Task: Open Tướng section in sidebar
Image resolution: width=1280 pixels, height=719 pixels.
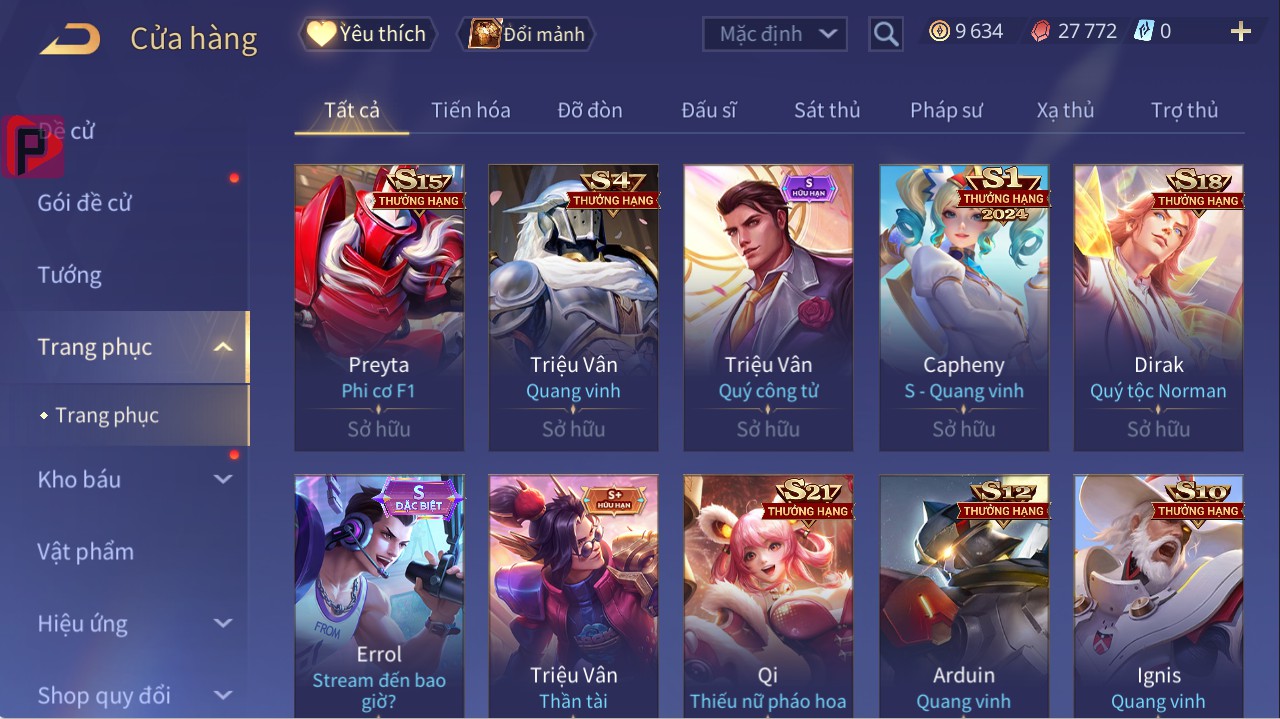Action: pyautogui.click(x=70, y=275)
